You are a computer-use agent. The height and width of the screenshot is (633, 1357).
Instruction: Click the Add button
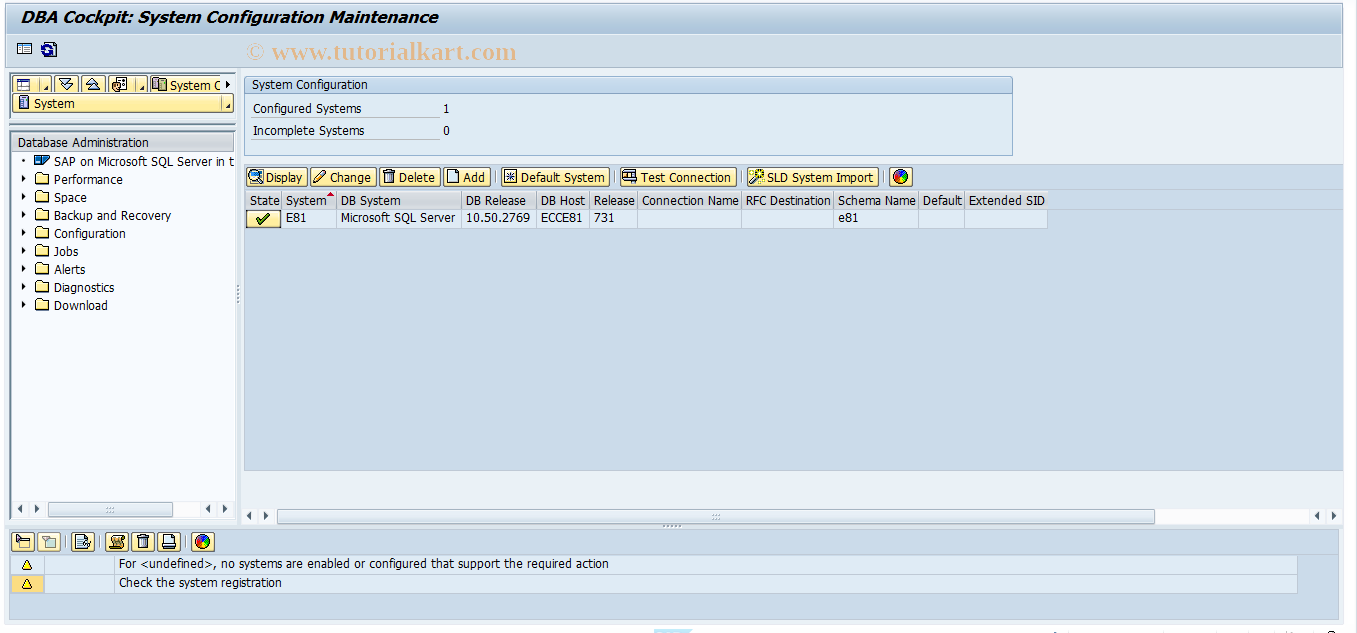[x=466, y=177]
